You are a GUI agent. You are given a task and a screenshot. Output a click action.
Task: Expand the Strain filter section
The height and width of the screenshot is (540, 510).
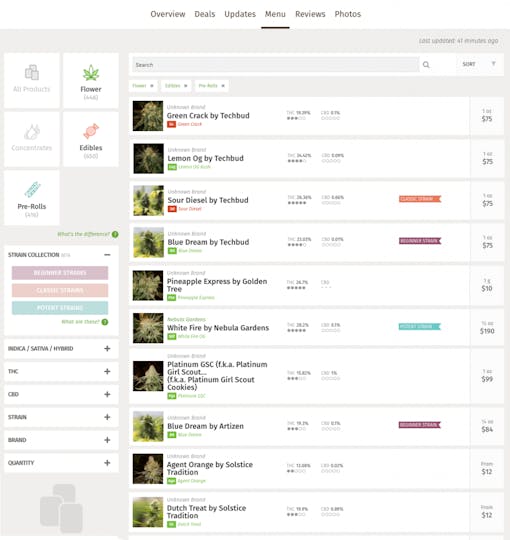pos(107,417)
